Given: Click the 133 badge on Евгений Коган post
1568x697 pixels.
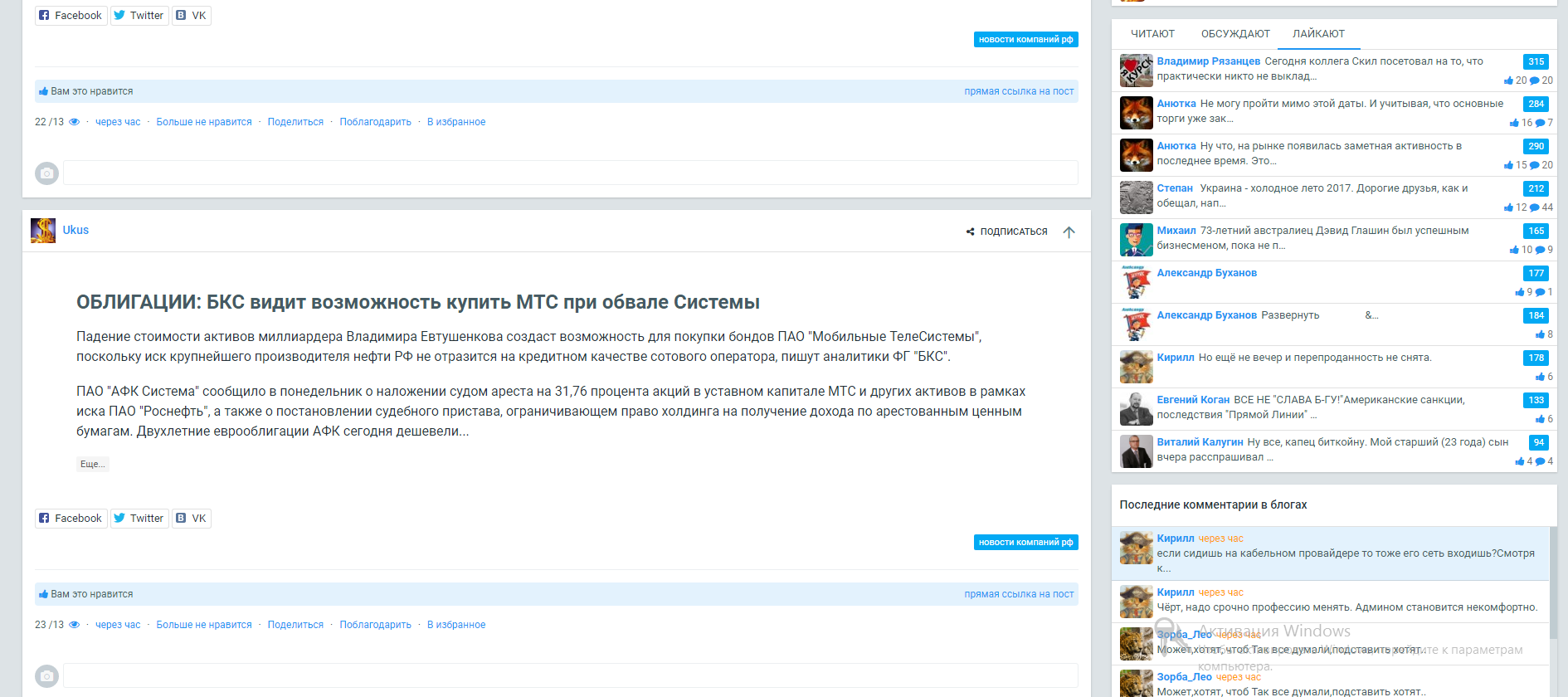Looking at the screenshot, I should point(1536,400).
